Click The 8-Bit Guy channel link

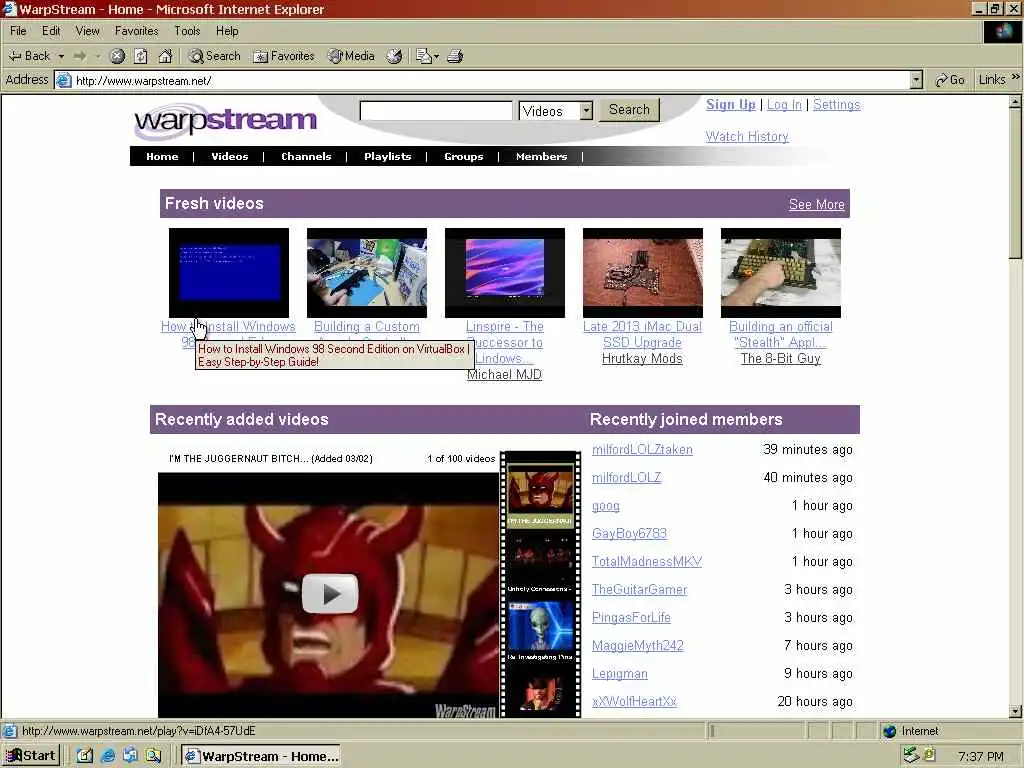point(780,359)
